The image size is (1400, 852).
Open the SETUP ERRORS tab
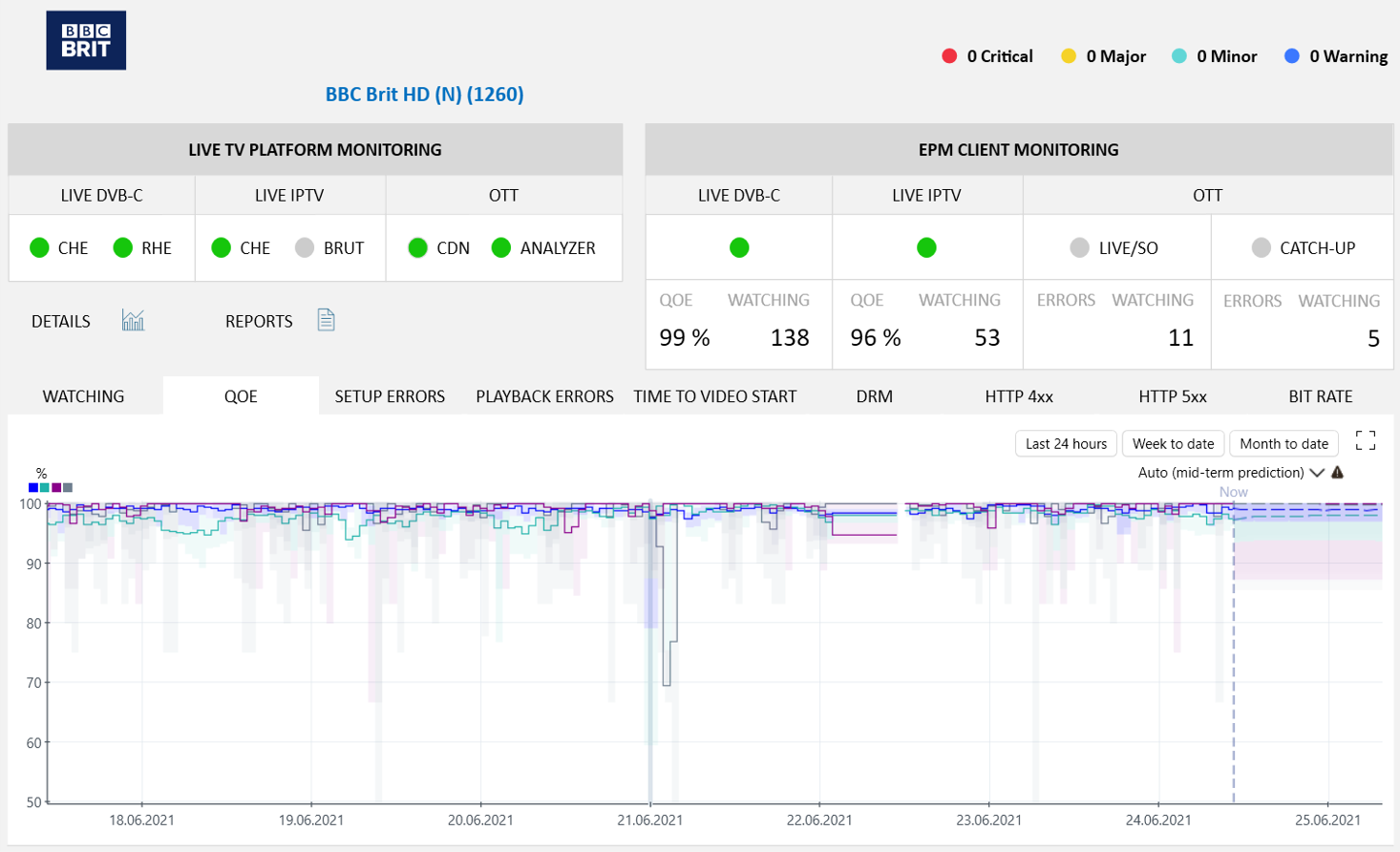coord(390,396)
